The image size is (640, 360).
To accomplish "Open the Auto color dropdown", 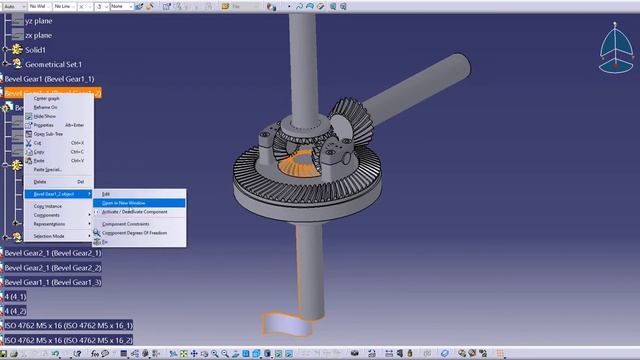I will tap(14, 7).
